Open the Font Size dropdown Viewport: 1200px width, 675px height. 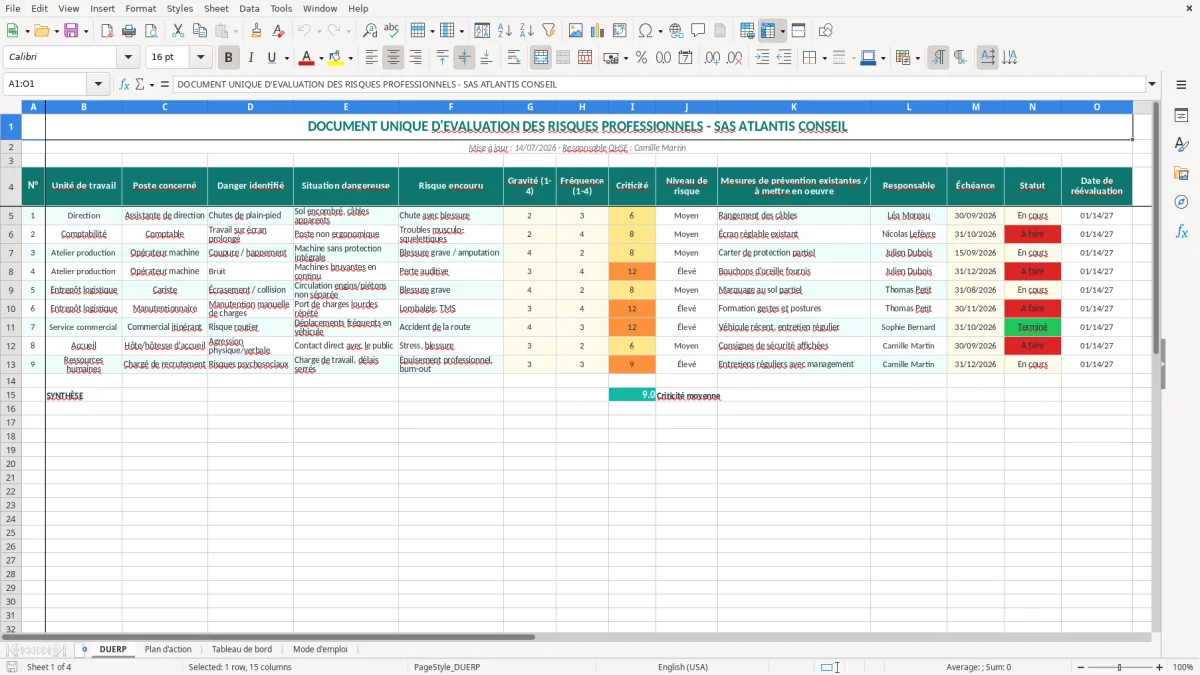(x=201, y=58)
